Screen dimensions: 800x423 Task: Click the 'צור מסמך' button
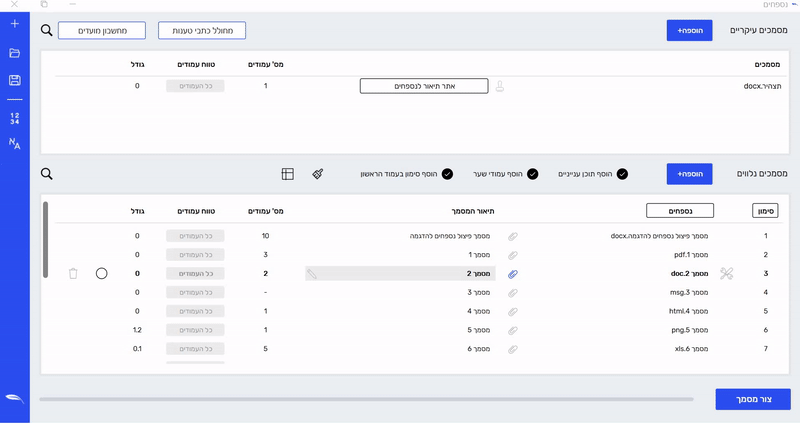click(752, 399)
